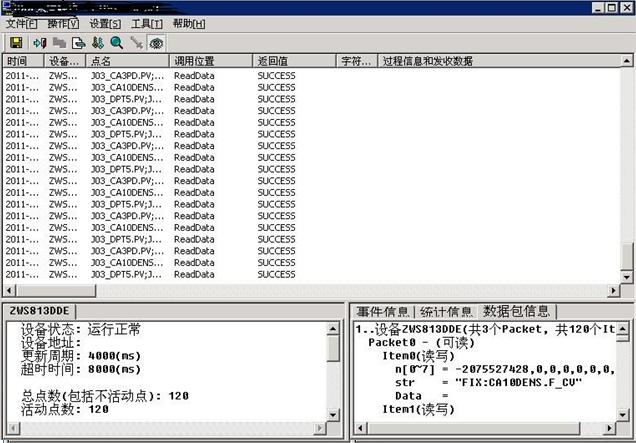Open the 设置(S) menu
This screenshot has height=443, width=636.
point(105,23)
